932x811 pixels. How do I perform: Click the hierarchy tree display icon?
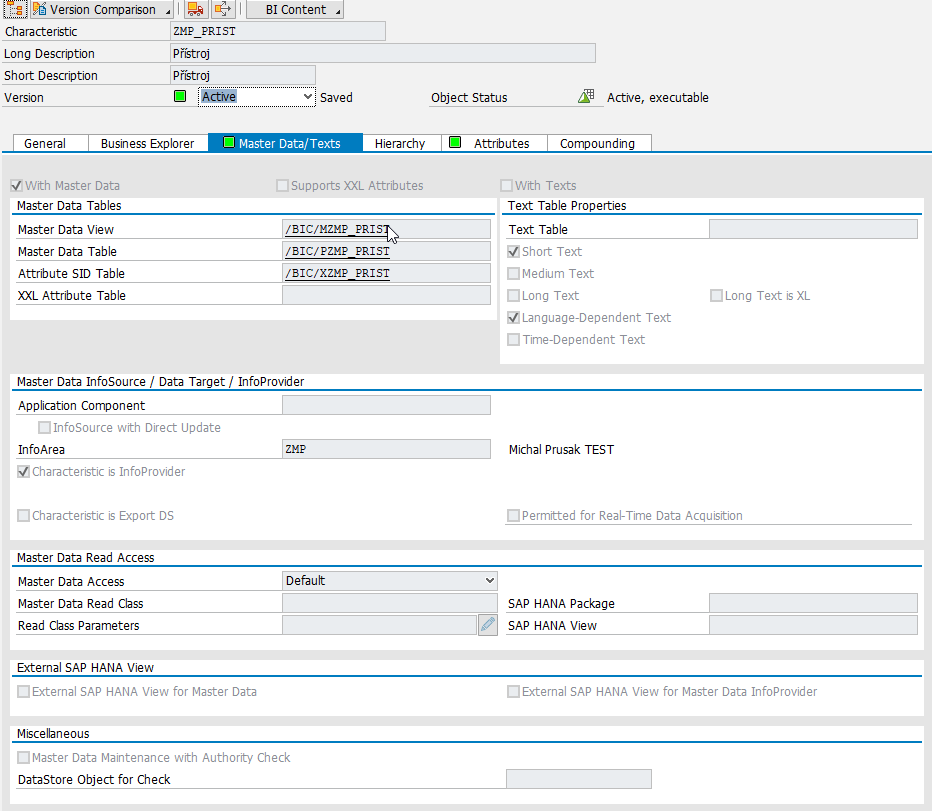tap(14, 10)
